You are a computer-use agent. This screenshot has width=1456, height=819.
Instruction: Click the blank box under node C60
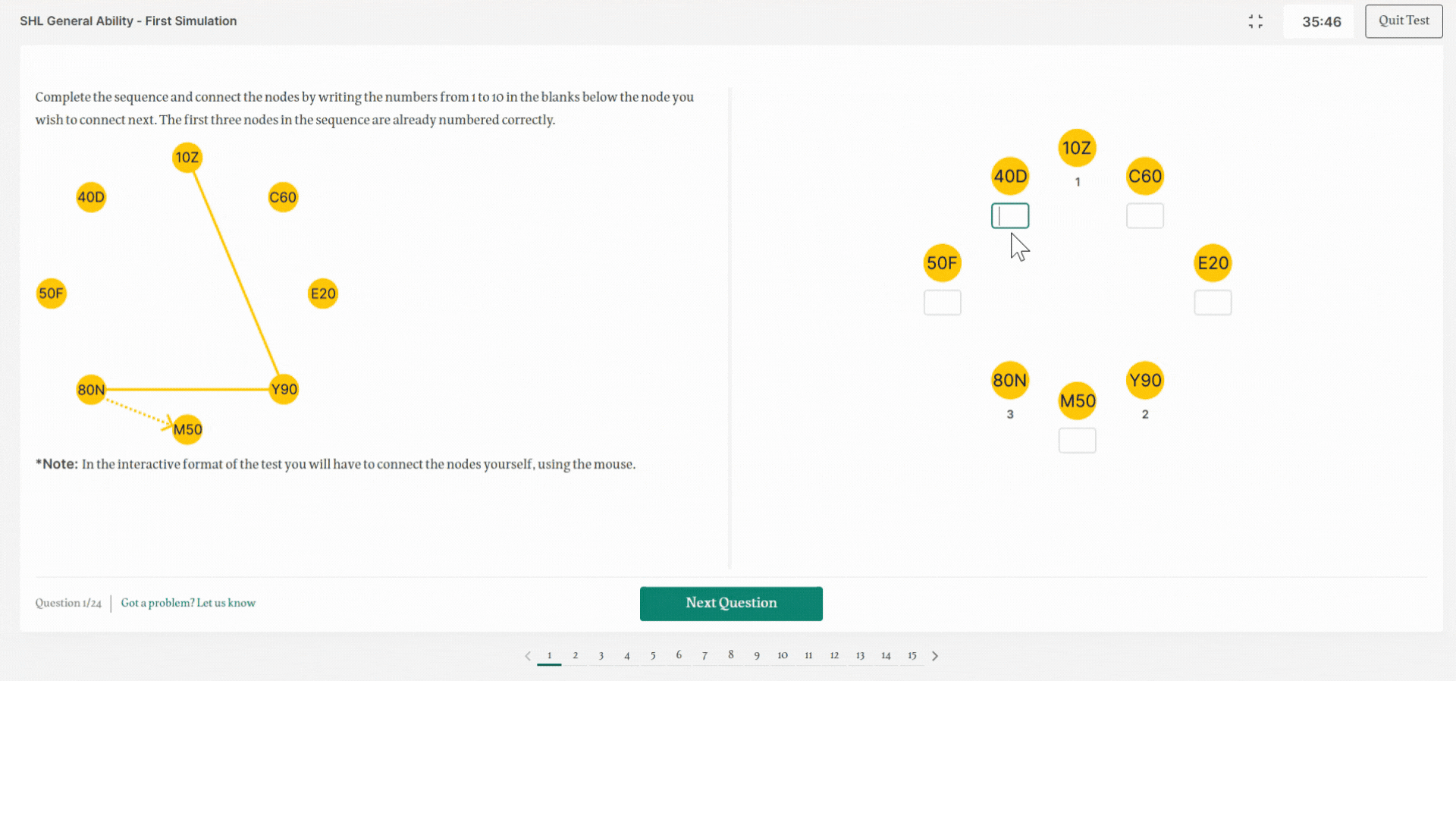pos(1145,216)
